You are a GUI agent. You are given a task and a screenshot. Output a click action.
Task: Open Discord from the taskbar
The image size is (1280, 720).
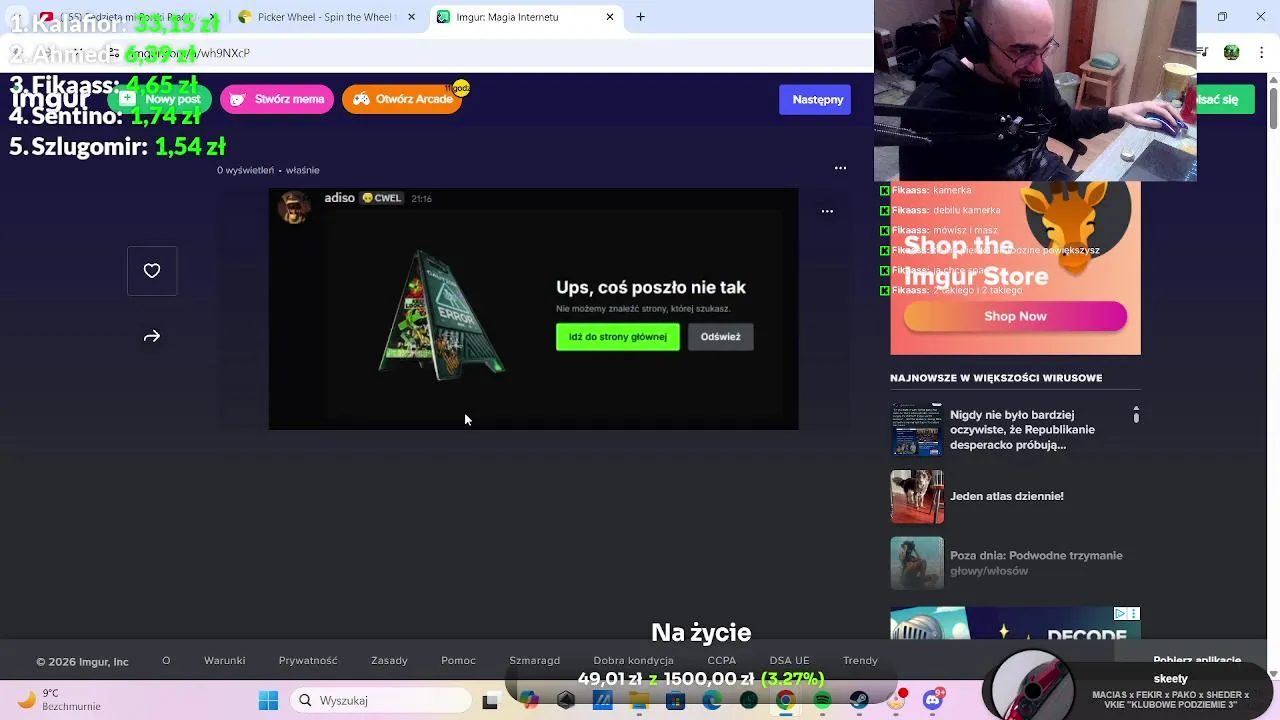click(x=933, y=701)
